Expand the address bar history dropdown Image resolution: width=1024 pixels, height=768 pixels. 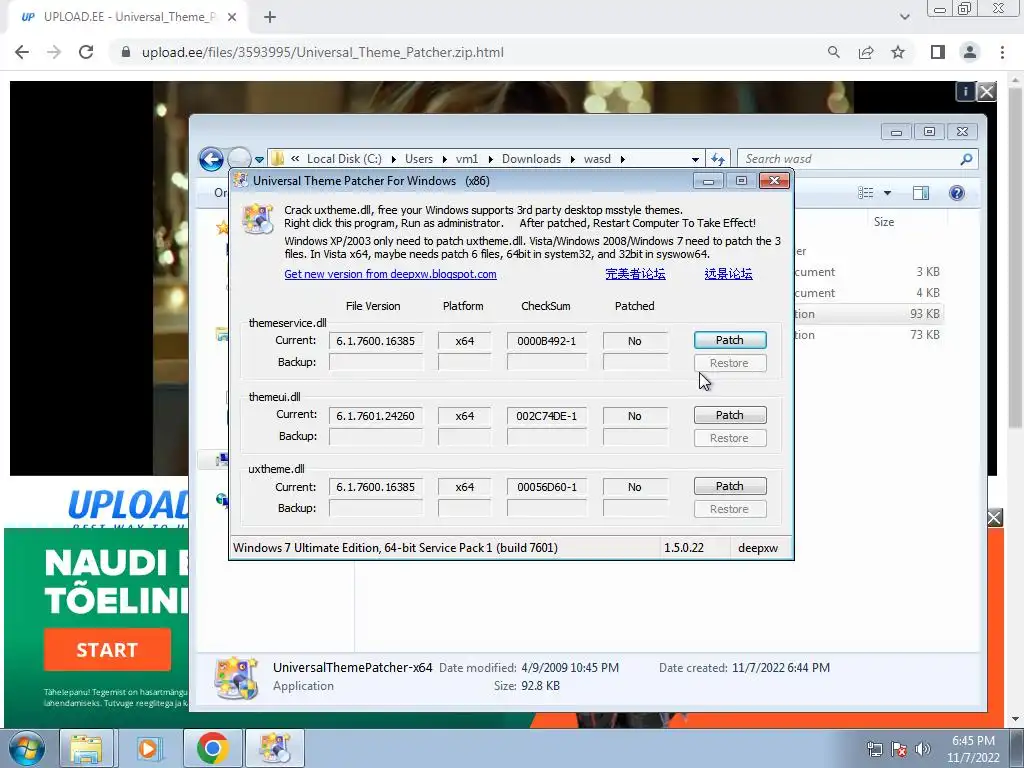695,159
